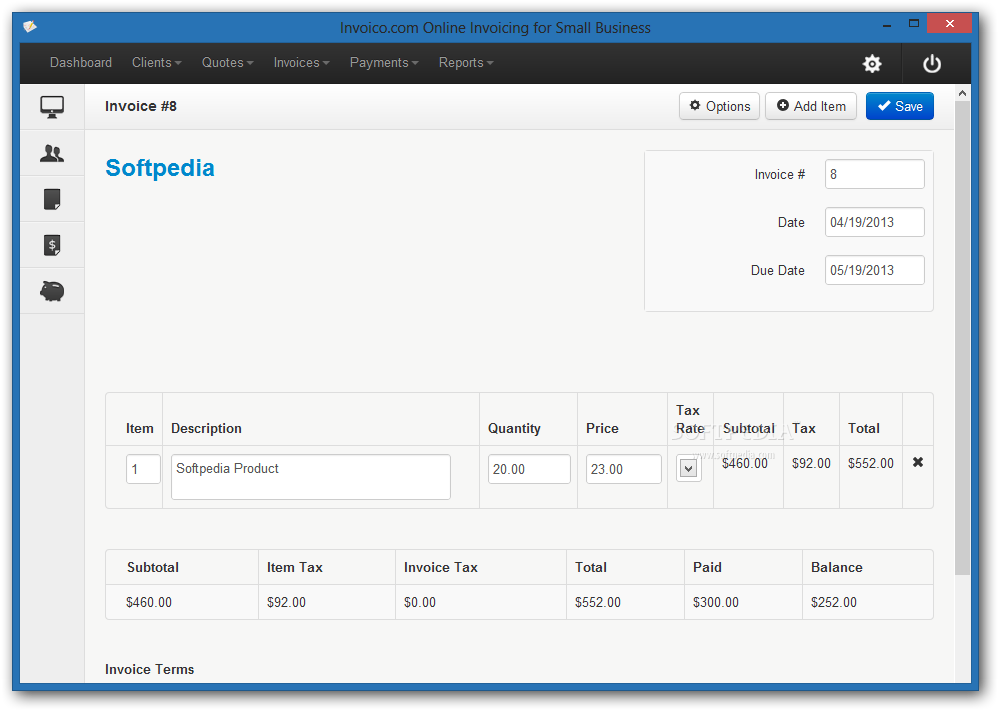Open the payments piggy bank sidebar icon
Image resolution: width=999 pixels, height=711 pixels.
[52, 291]
